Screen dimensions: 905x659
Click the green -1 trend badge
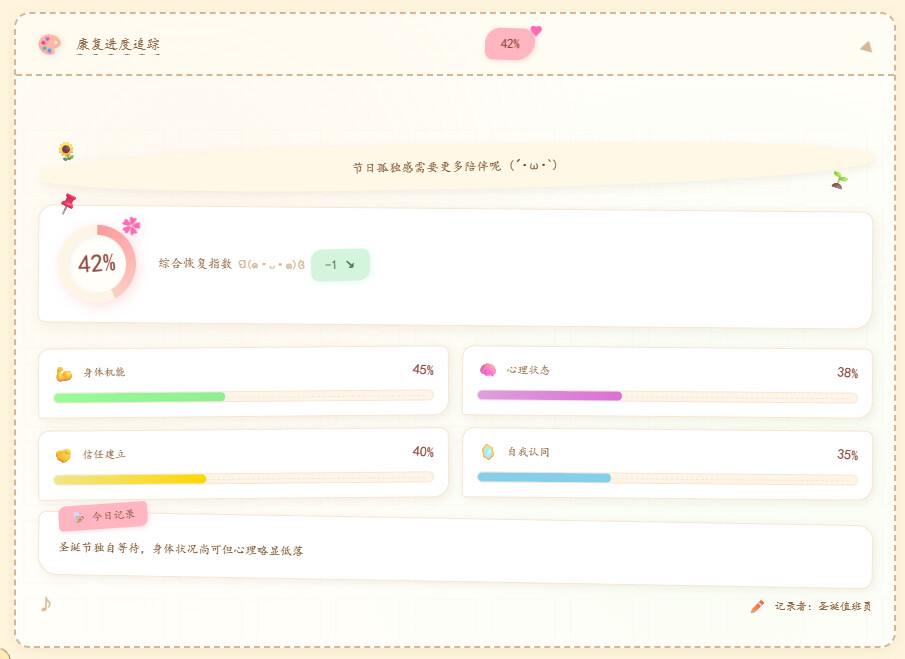coord(341,265)
